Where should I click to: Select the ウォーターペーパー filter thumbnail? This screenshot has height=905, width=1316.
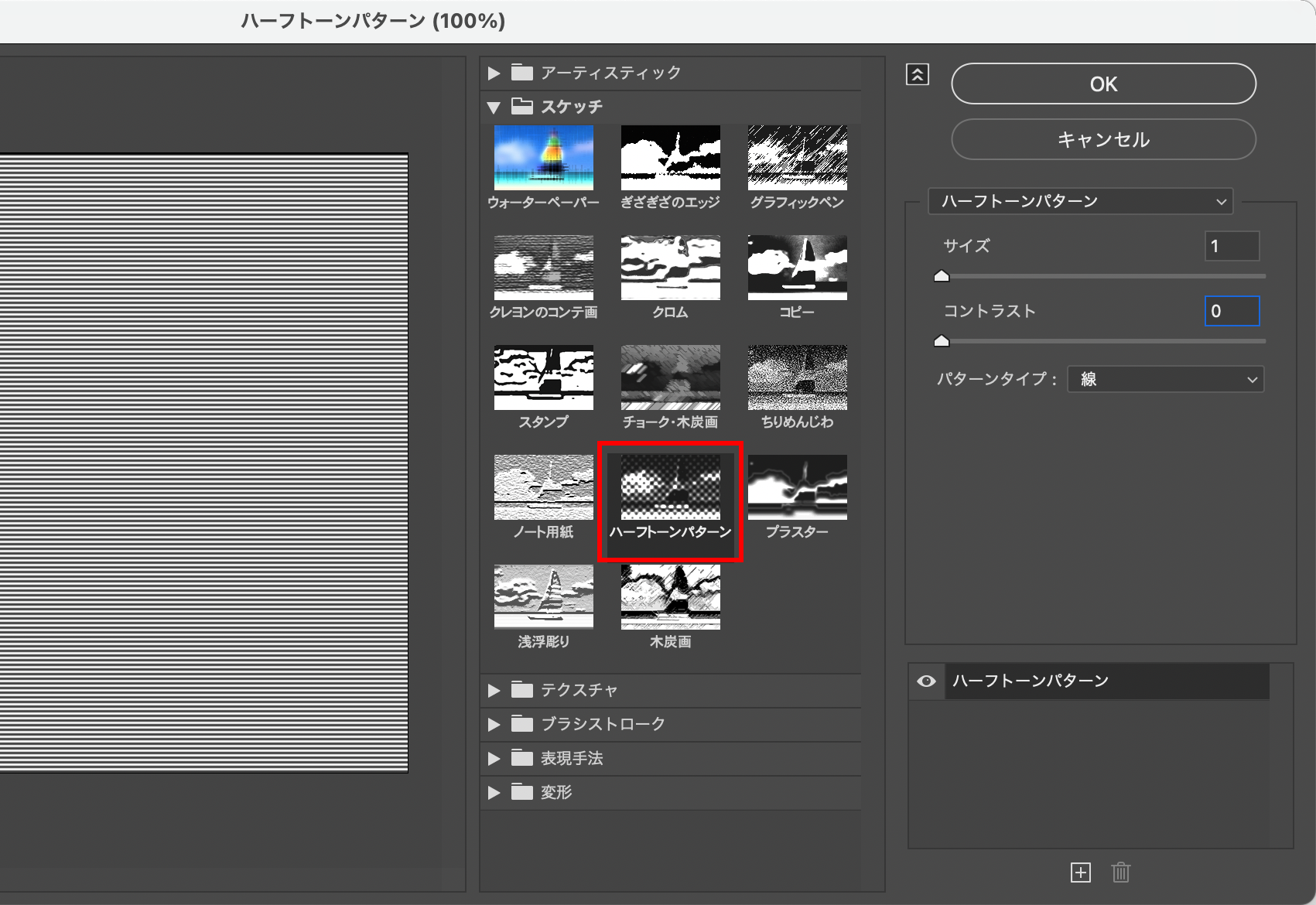tap(544, 158)
